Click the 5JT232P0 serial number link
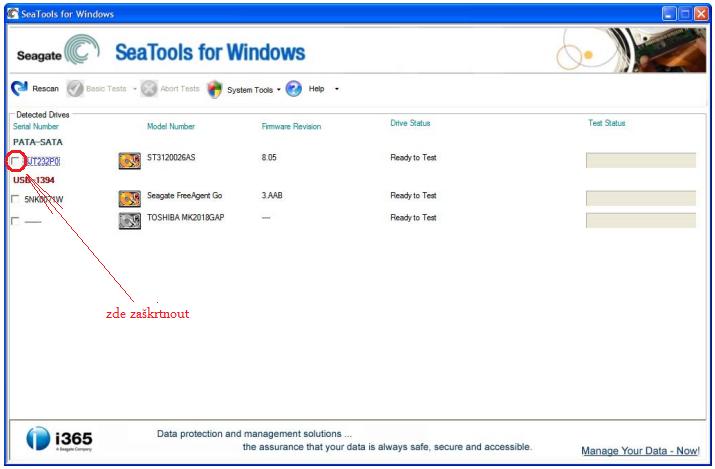Viewport: 715px width, 469px height. click(42, 161)
